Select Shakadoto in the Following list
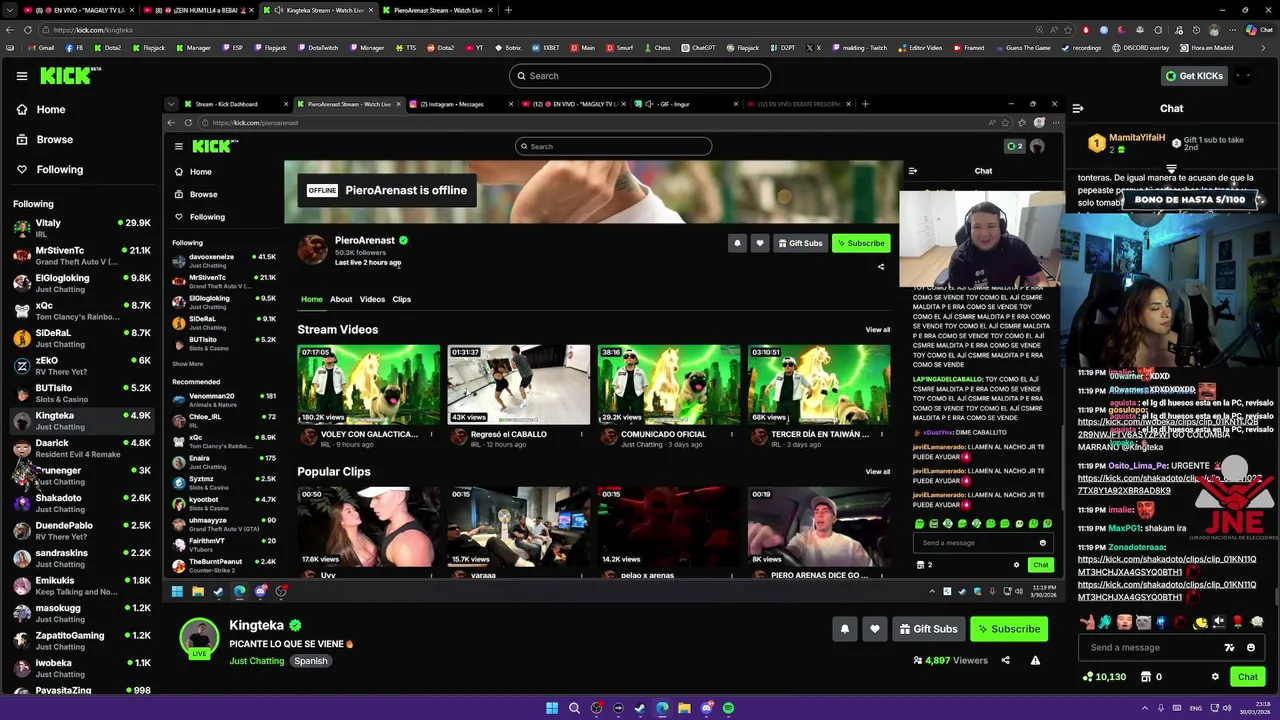 (82, 503)
